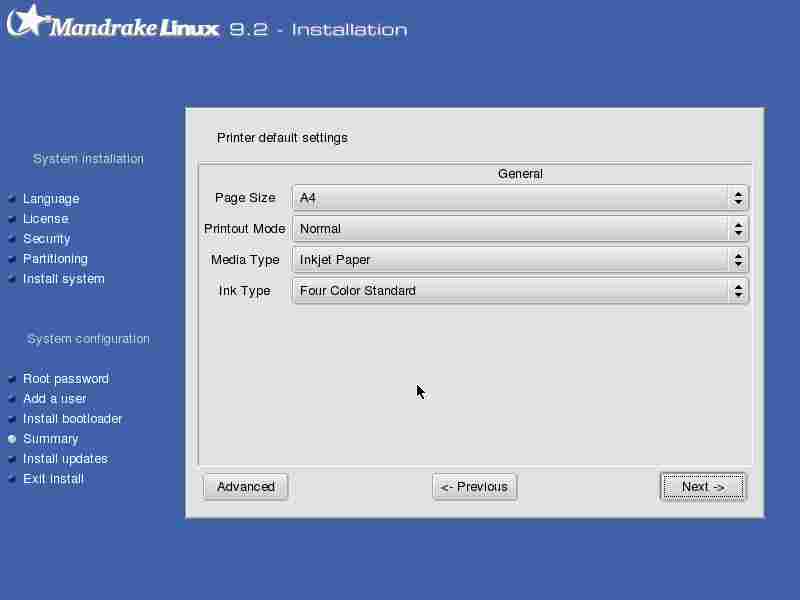The image size is (800, 600).
Task: Click the System installation heading
Action: click(88, 159)
